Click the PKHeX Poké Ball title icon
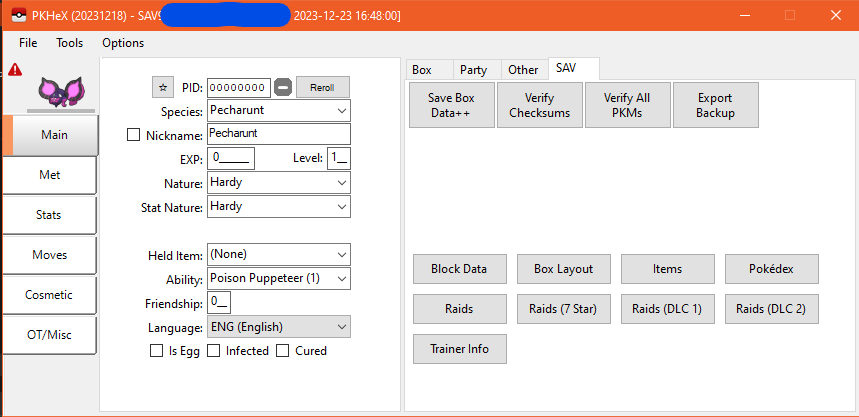Screen dimensions: 859x417 [18, 15]
